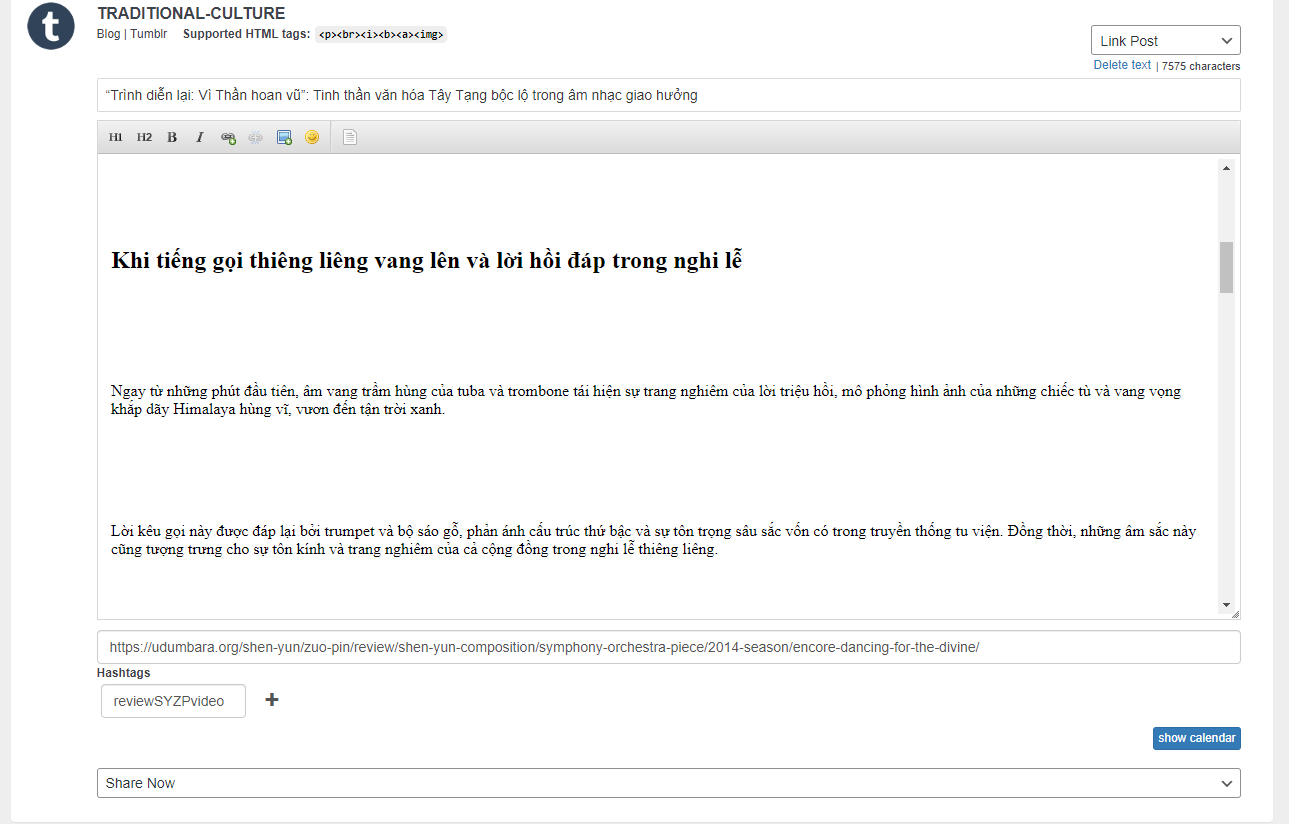
Task: Click the Tumblr blog avatar icon
Action: (x=51, y=26)
